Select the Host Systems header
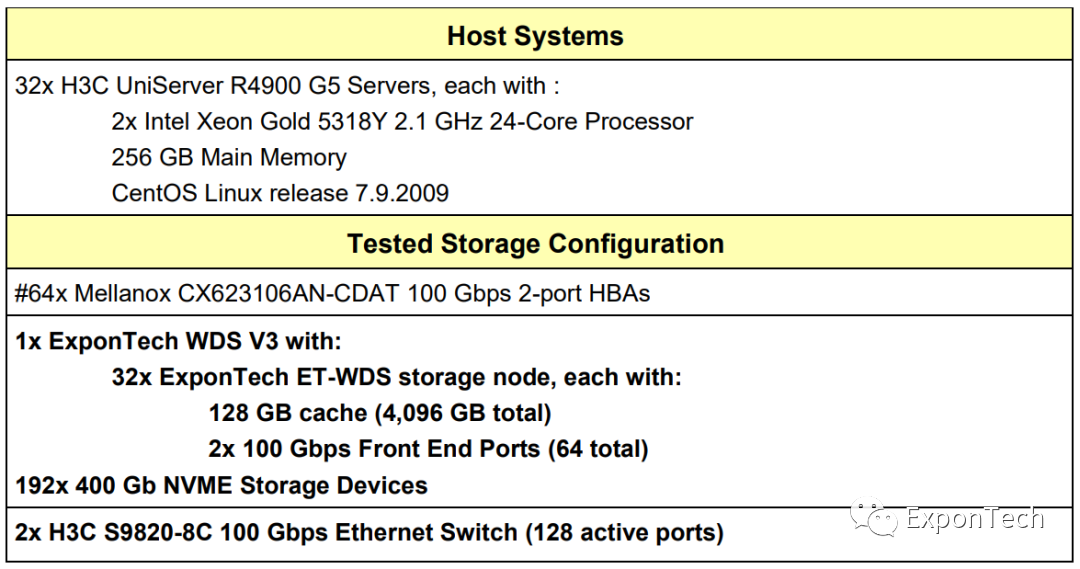This screenshot has height=569, width=1080. click(535, 37)
